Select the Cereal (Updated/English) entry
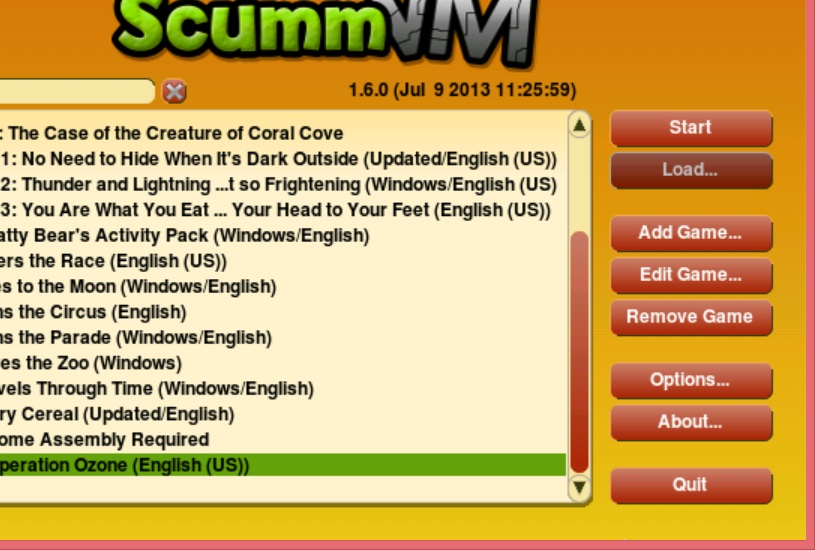Viewport: 815px width, 550px height. (x=283, y=413)
